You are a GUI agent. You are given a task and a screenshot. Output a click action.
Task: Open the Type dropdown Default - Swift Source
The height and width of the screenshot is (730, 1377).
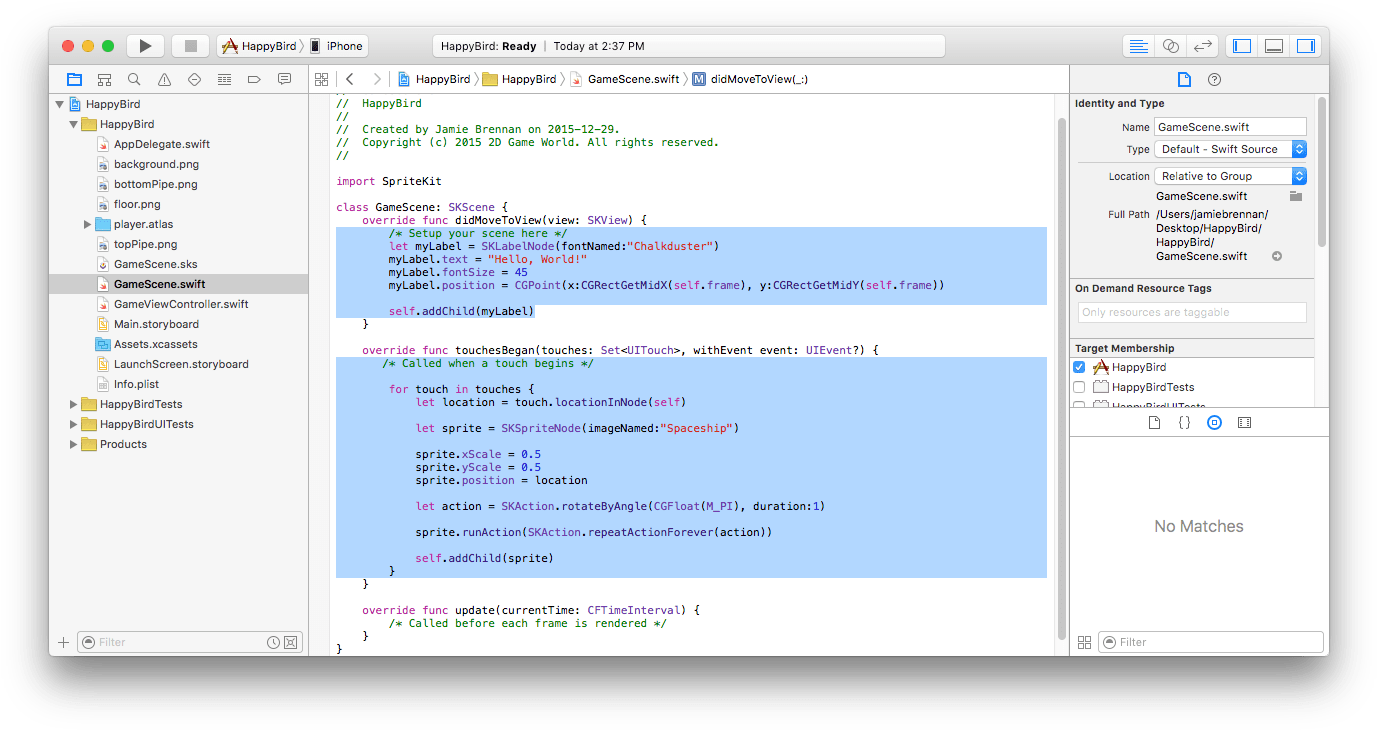[x=1230, y=149]
